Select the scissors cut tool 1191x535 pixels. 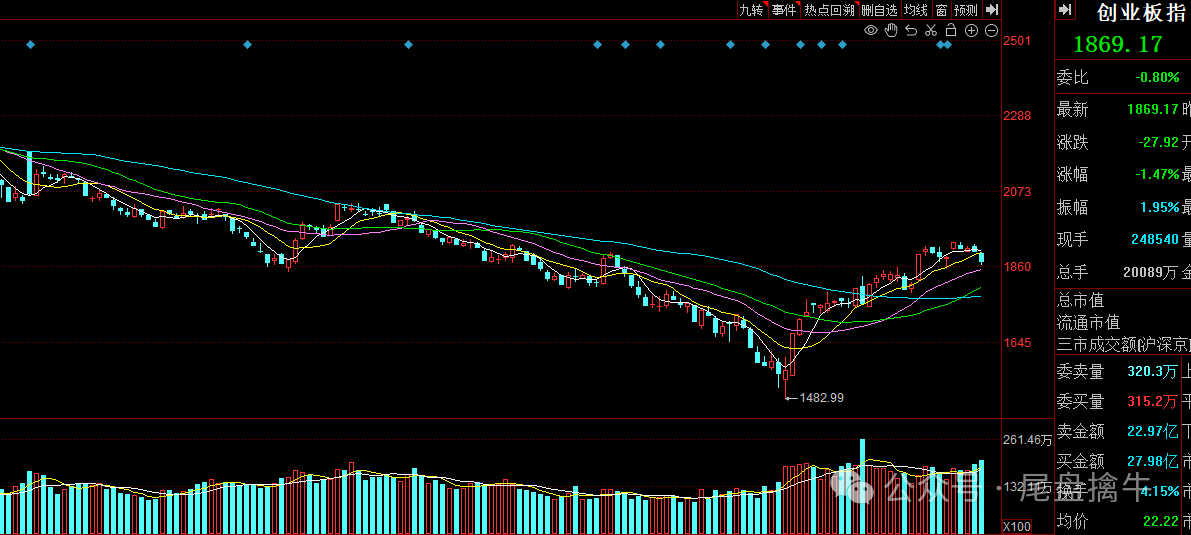931,31
